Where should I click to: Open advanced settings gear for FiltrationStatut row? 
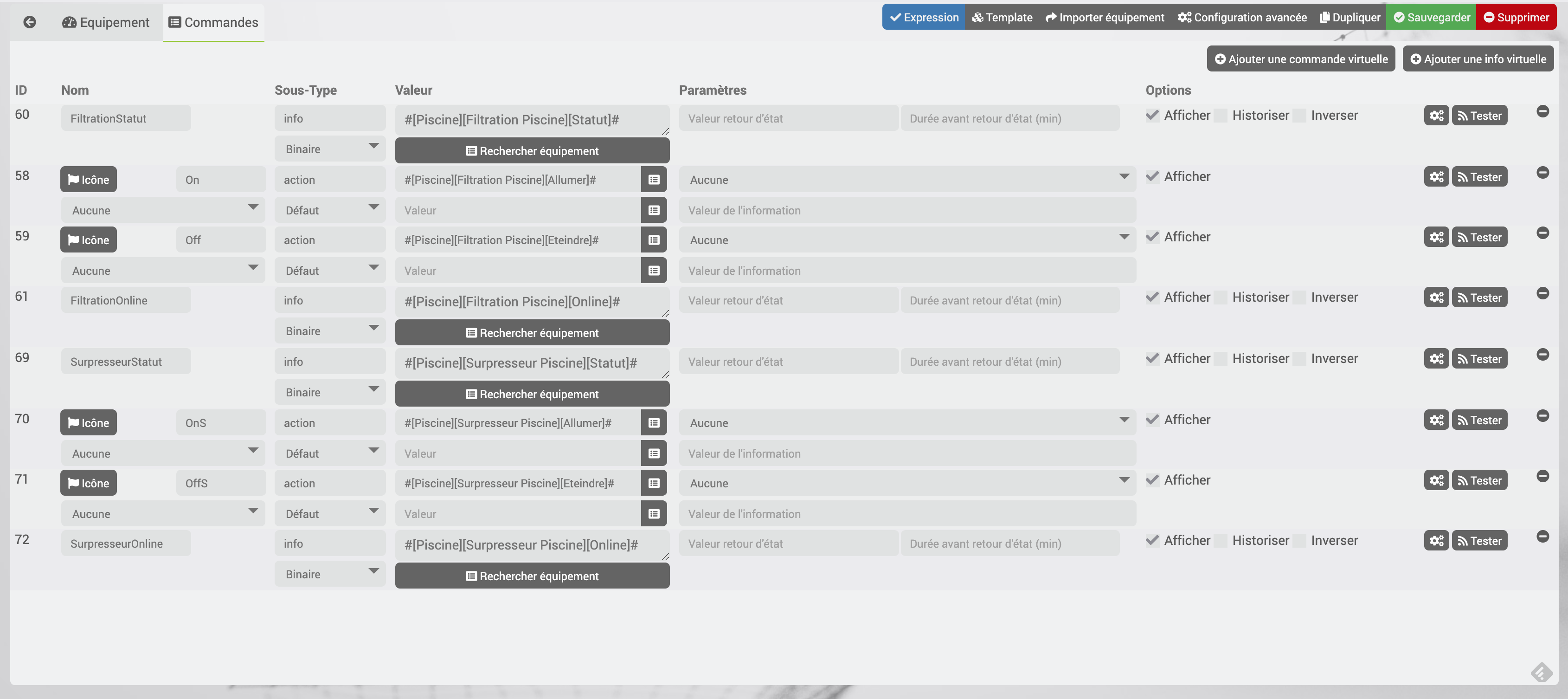coord(1436,116)
